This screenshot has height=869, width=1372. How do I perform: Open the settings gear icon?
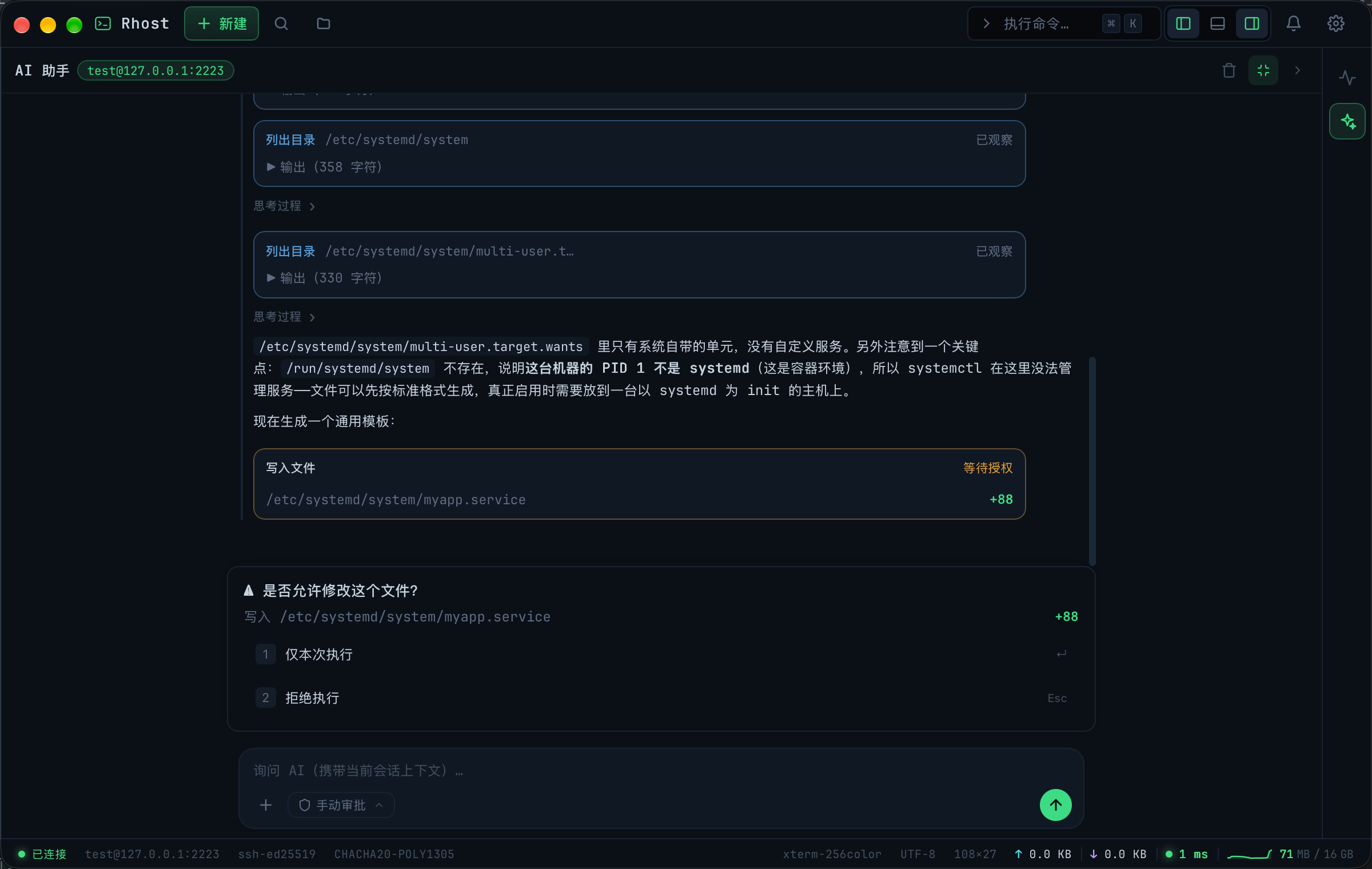(x=1336, y=23)
